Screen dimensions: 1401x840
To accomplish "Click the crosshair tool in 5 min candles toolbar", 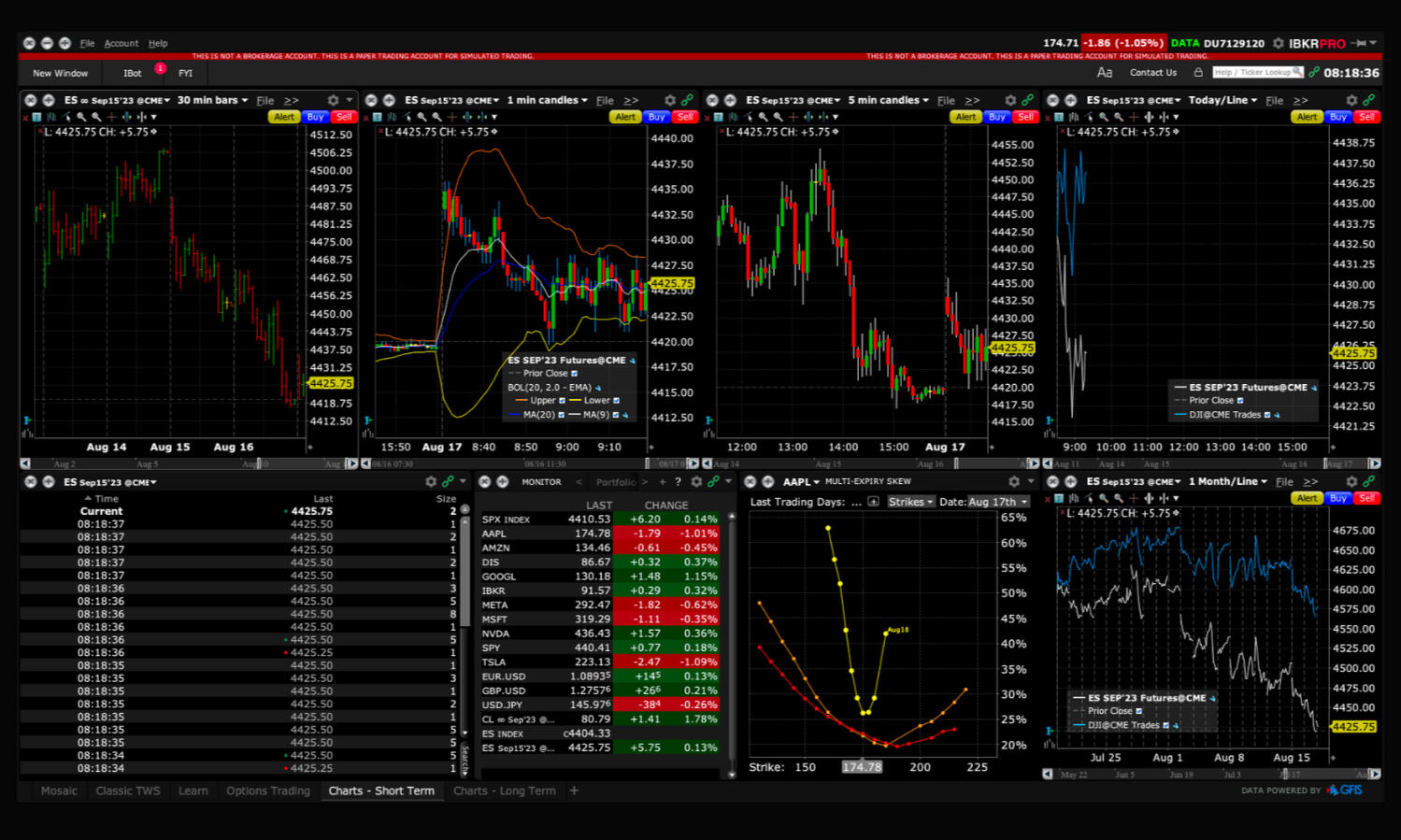I will pyautogui.click(x=793, y=117).
